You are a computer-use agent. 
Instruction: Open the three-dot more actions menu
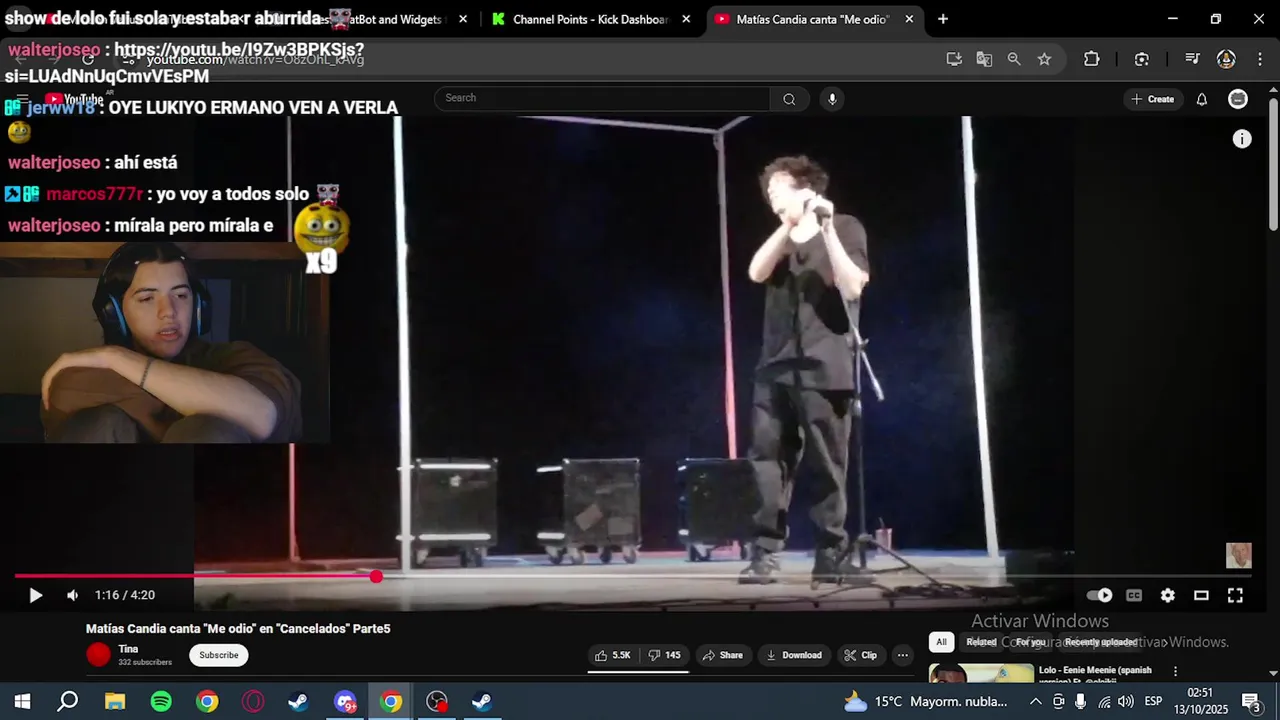[903, 655]
